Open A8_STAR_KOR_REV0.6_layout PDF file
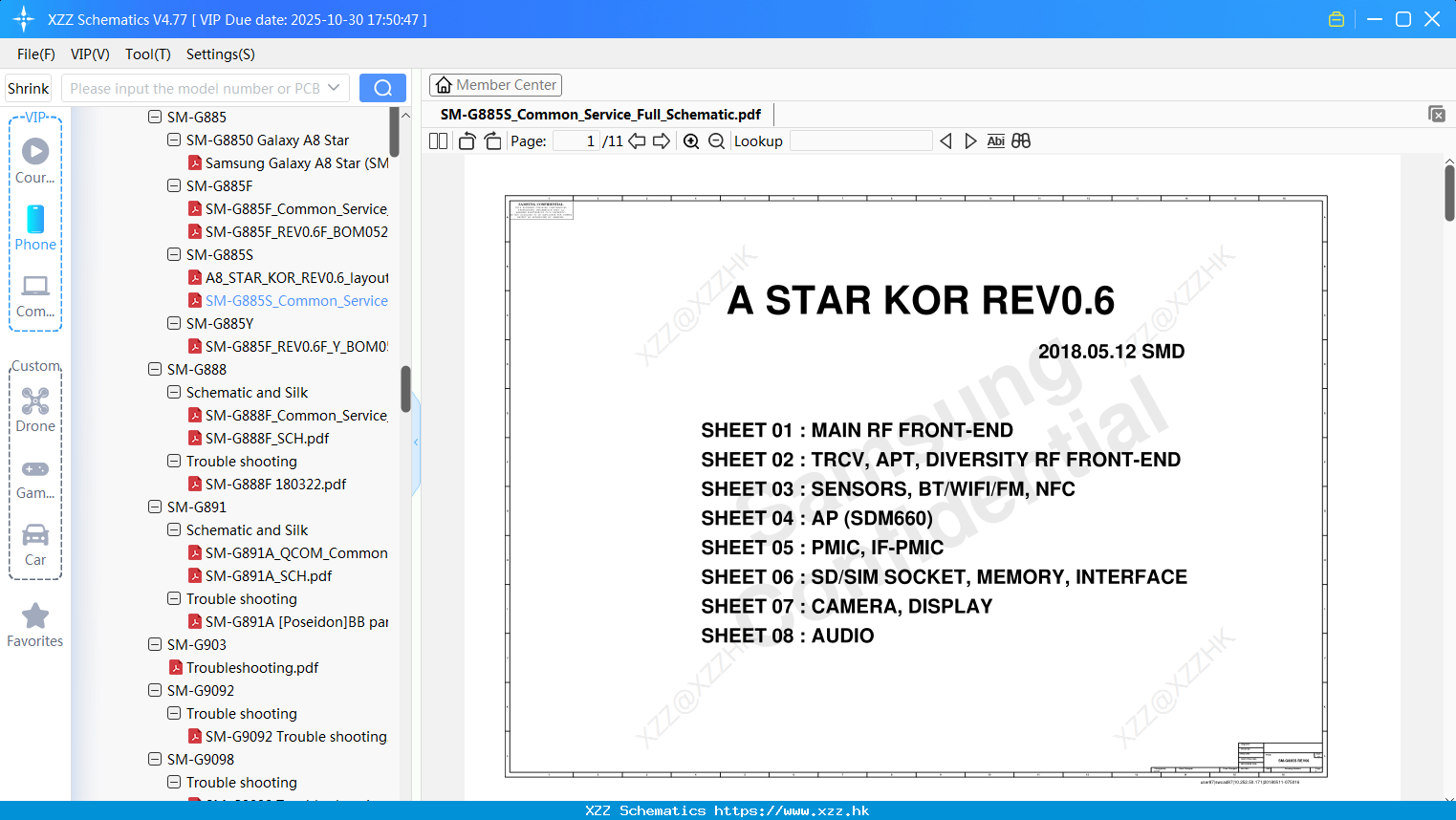 pos(296,277)
